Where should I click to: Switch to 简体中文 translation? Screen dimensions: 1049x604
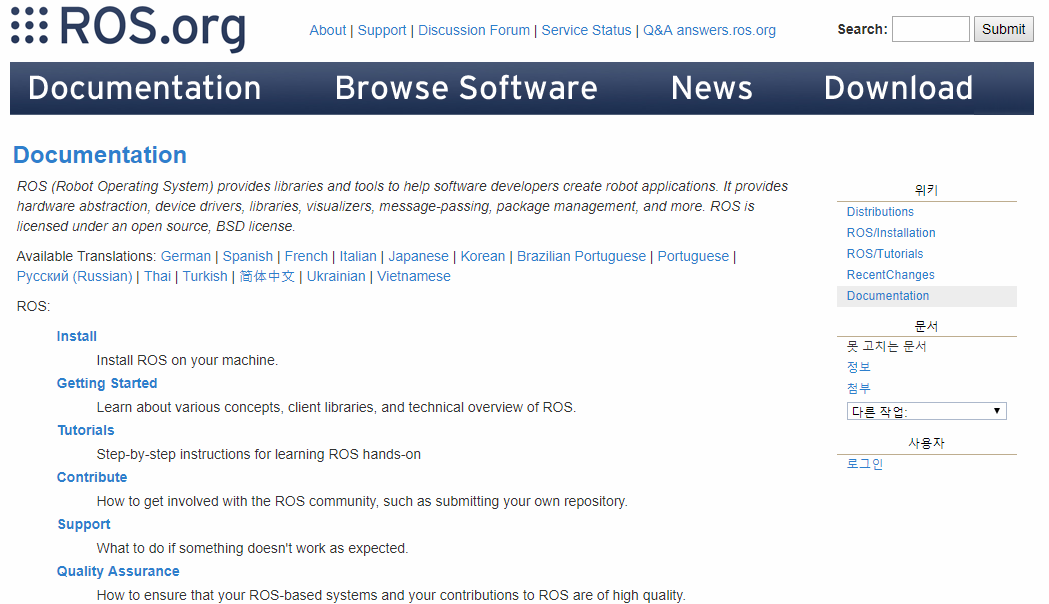pyautogui.click(x=267, y=276)
